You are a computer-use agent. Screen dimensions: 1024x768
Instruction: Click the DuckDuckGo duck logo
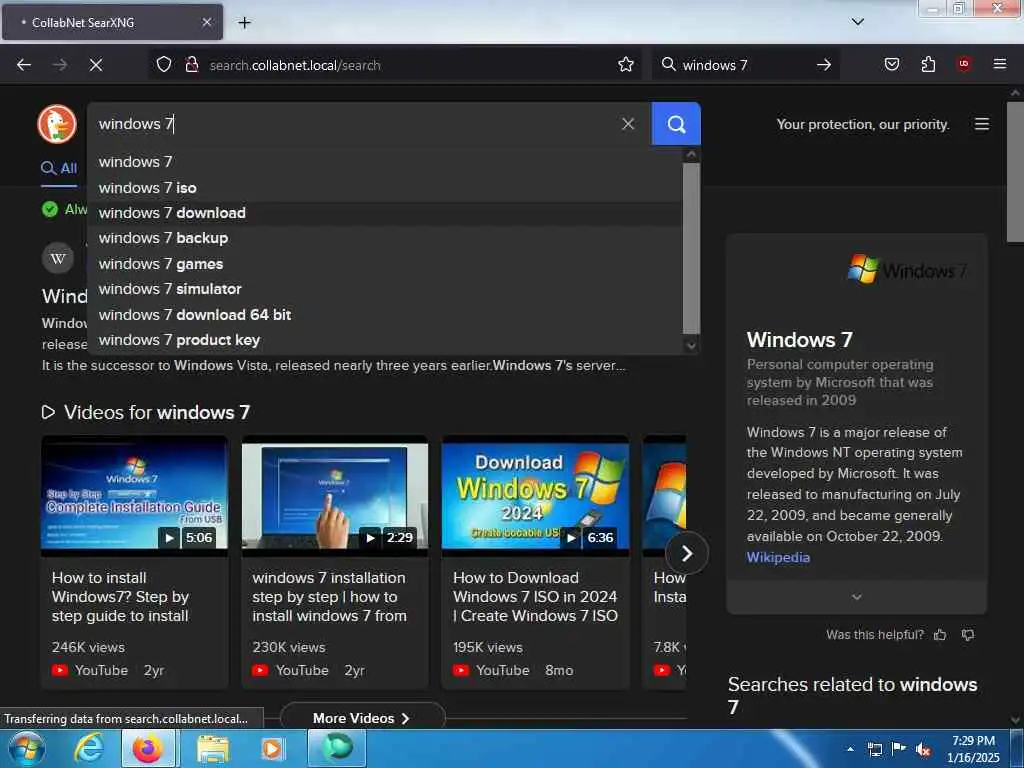pos(57,123)
